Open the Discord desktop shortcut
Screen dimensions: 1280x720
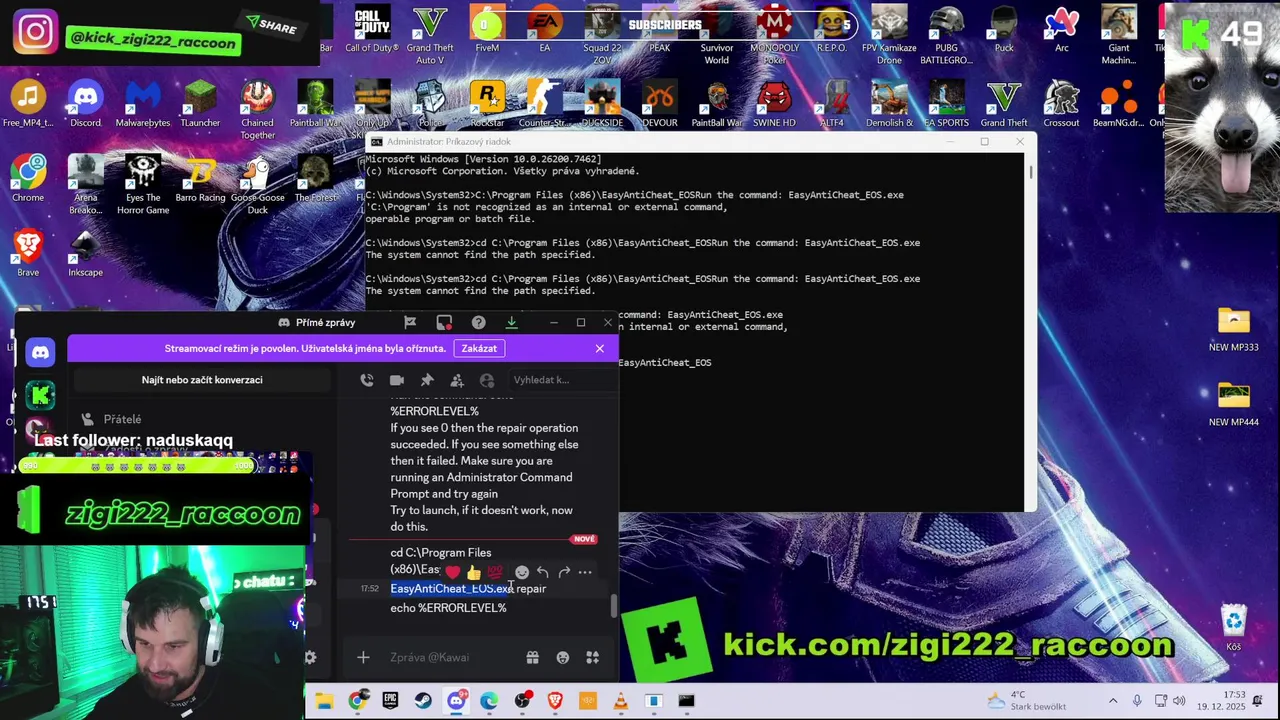point(85,104)
